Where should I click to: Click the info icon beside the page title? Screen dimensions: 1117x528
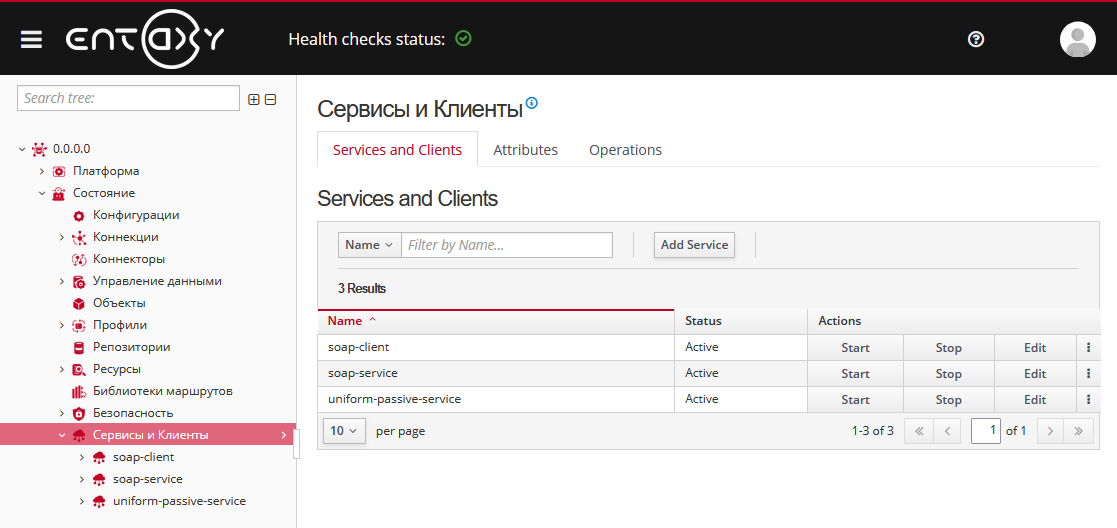click(x=531, y=103)
